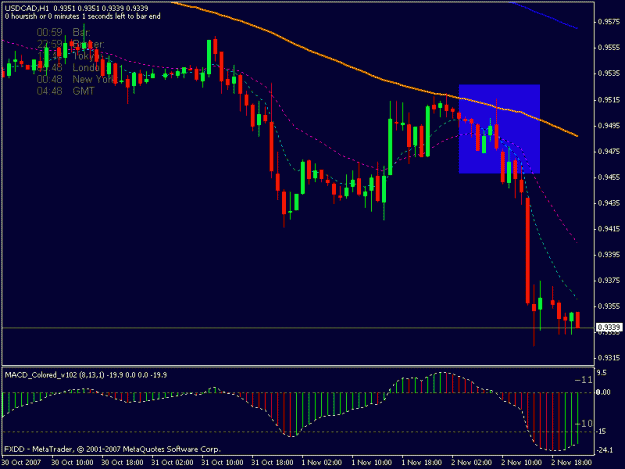Viewport: 625px width, 469px height.
Task: Click the 0.9315 price scale label
Action: pyautogui.click(x=609, y=357)
